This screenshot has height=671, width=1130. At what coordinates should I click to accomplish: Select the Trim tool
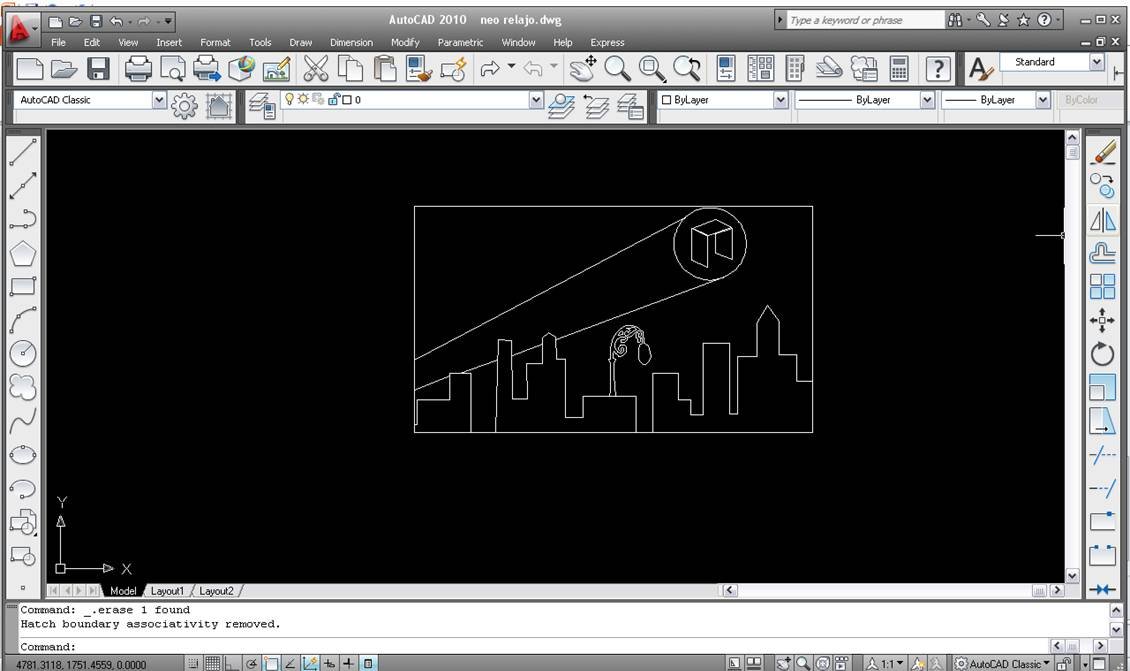pos(1103,455)
